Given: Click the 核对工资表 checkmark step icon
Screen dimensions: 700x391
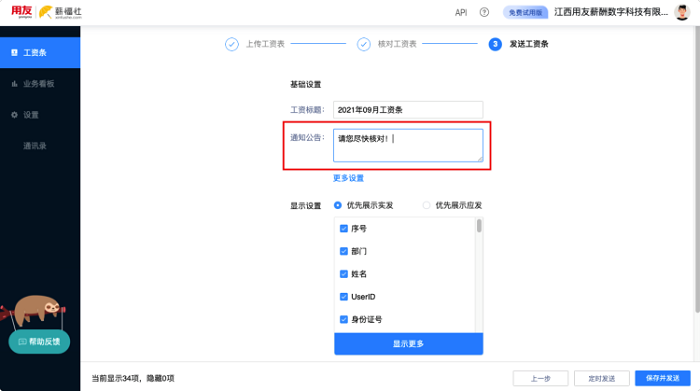Looking at the screenshot, I should coord(363,44).
